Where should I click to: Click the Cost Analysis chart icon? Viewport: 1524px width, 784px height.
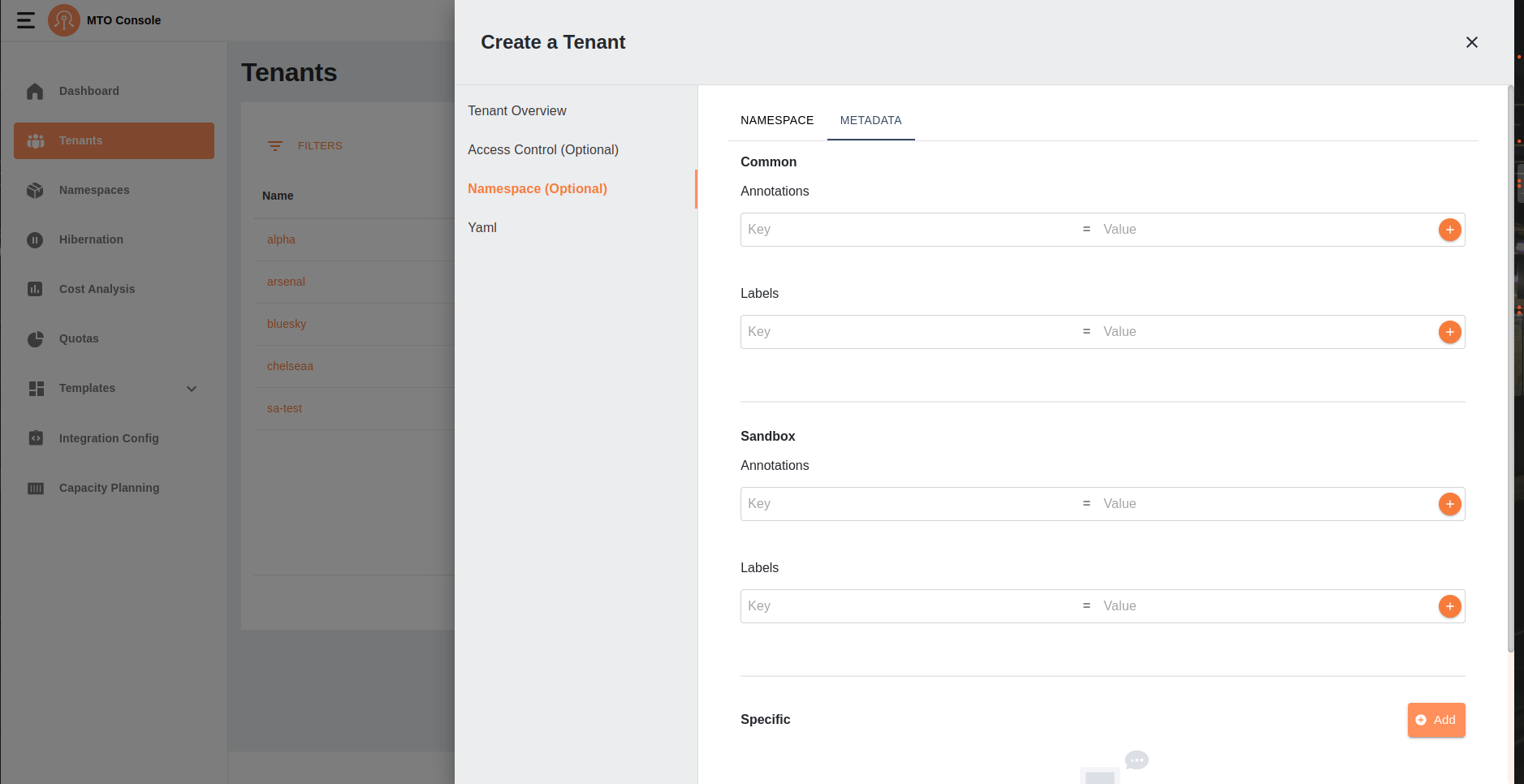point(35,289)
